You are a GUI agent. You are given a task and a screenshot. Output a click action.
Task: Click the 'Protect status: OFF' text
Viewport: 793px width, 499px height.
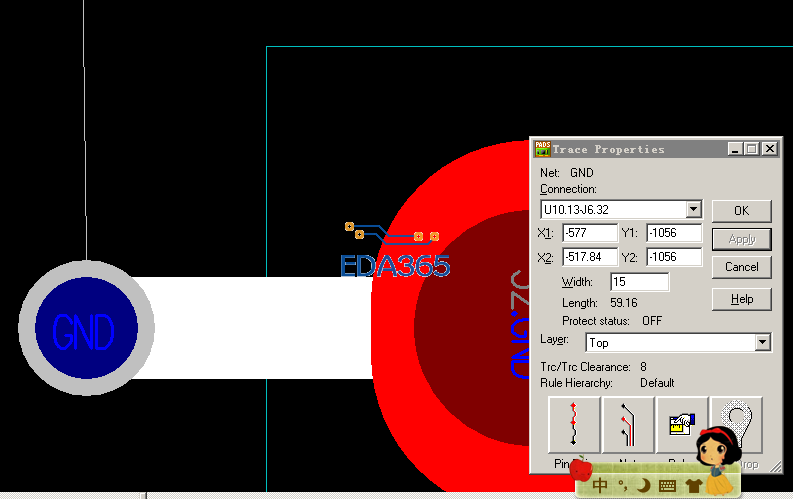point(612,321)
